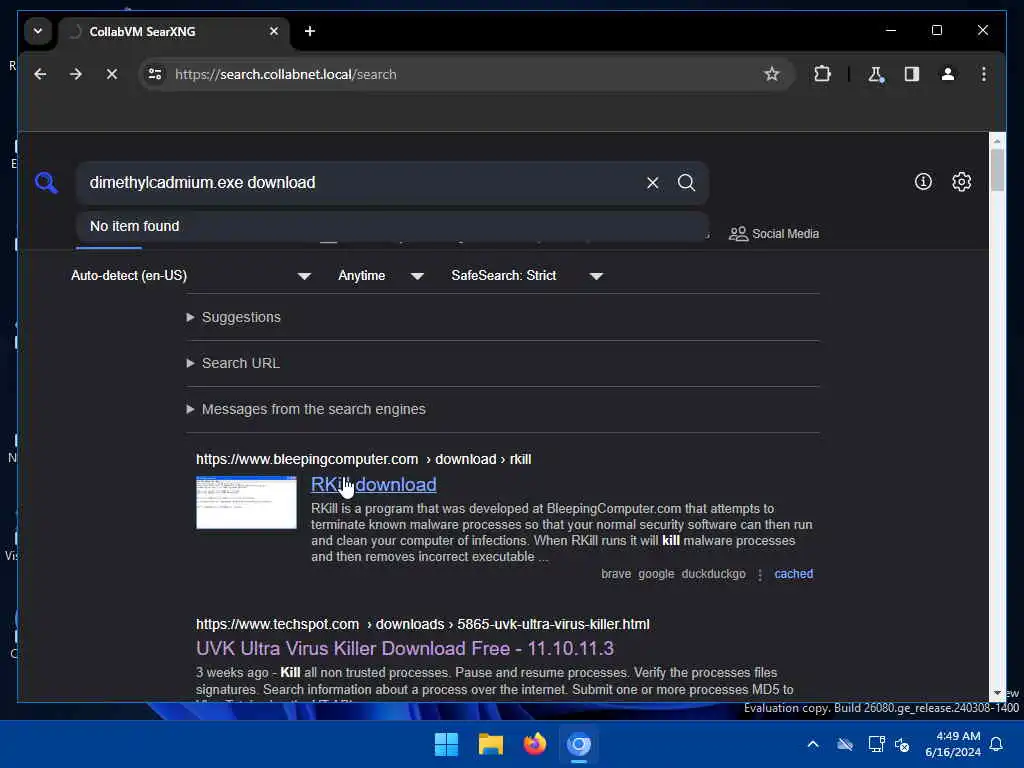Viewport: 1024px width, 768px height.
Task: Click the SearXNG logo magnifier
Action: pyautogui.click(x=46, y=183)
